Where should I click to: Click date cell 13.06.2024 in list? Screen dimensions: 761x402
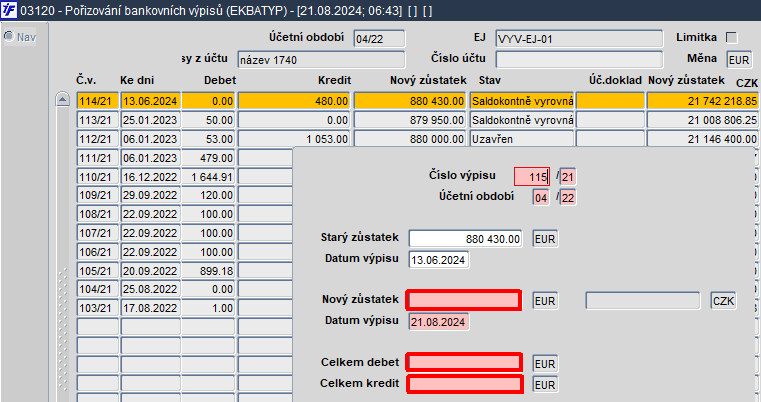[x=150, y=101]
